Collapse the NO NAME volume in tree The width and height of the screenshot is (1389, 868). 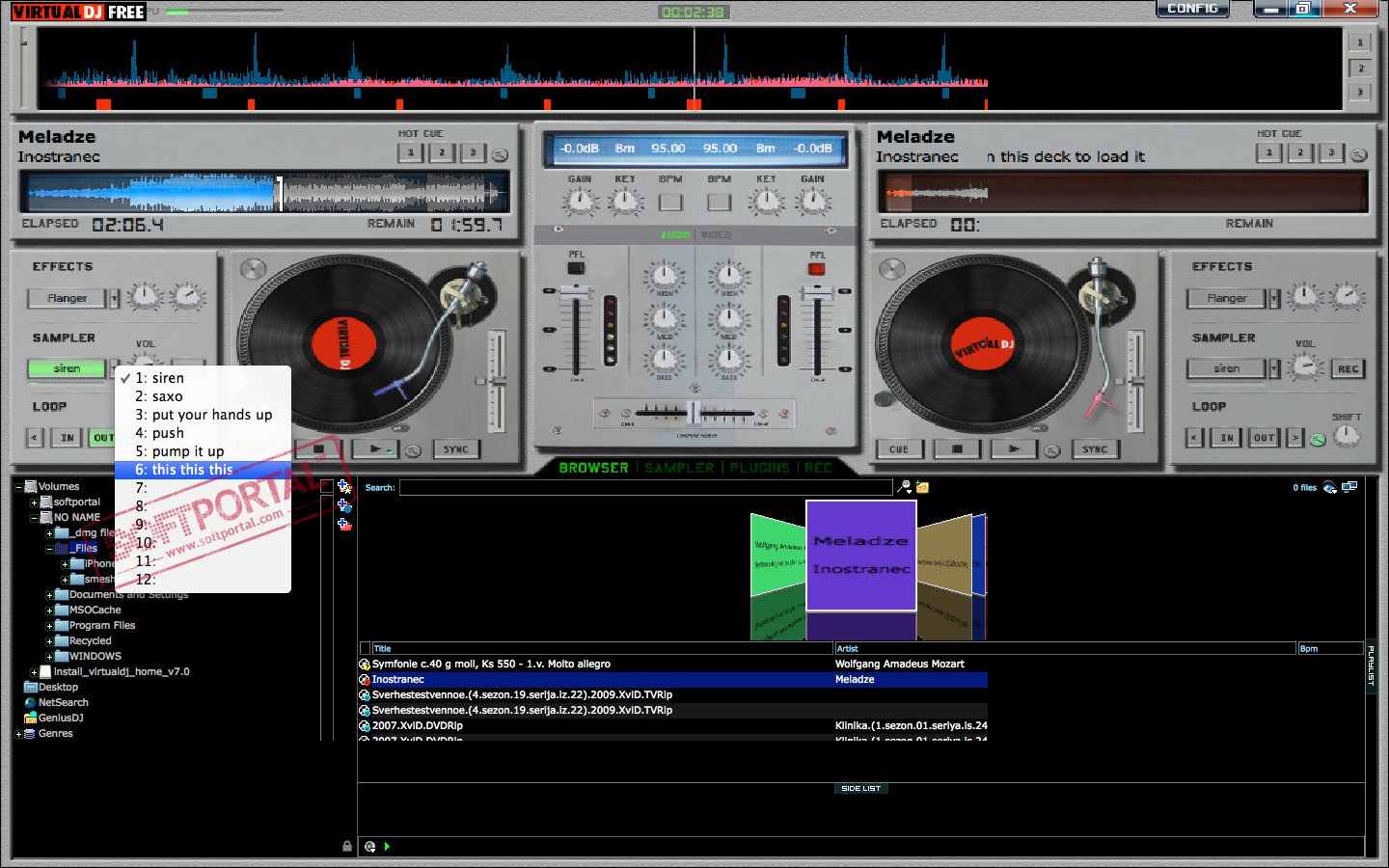(34, 518)
